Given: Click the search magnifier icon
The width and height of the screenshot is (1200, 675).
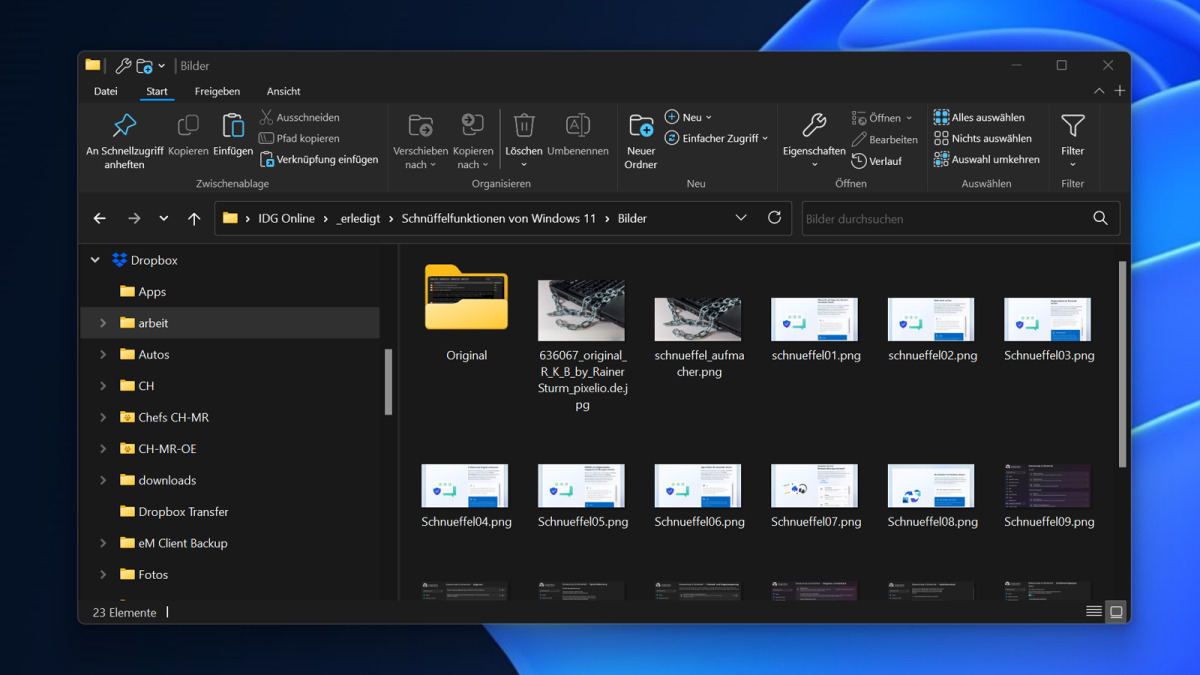Looking at the screenshot, I should tap(1101, 218).
